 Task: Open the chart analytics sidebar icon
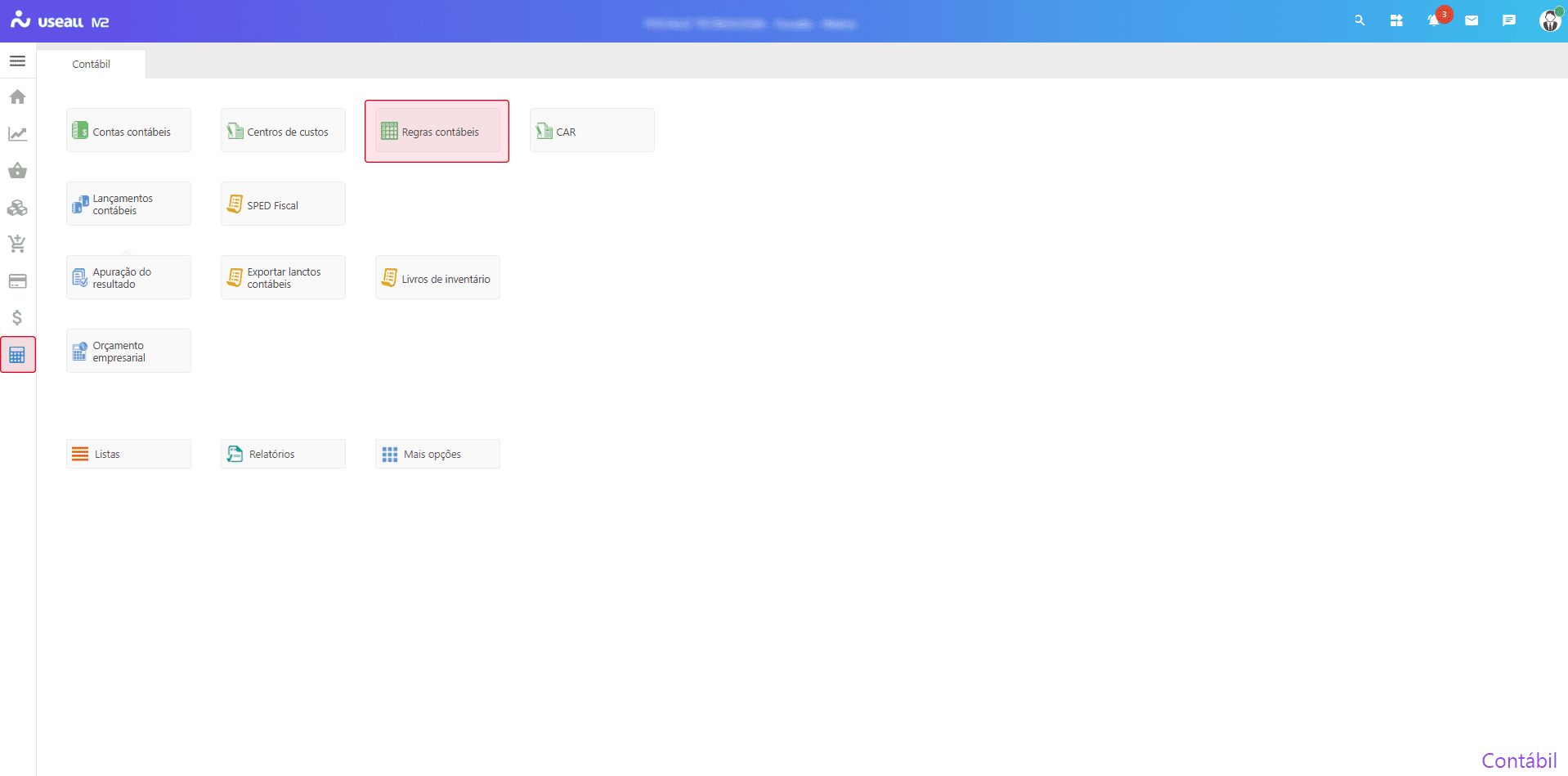(17, 134)
